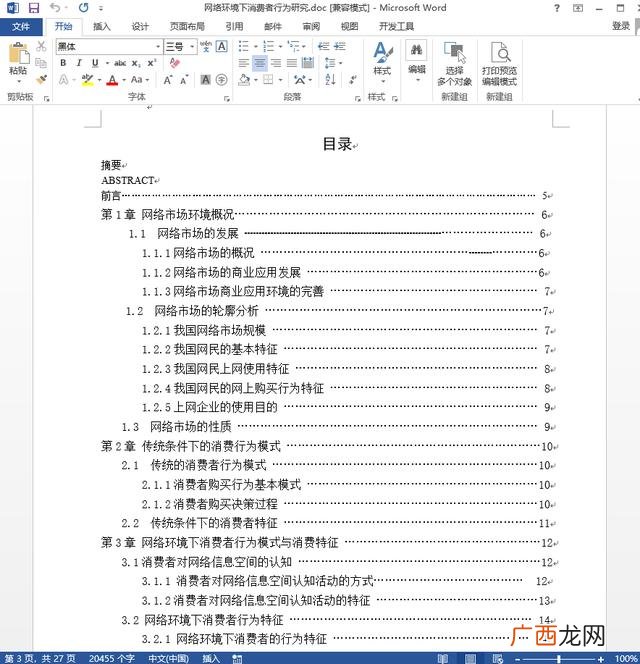Toggle the Insert (插入) mode in status bar

pos(211,658)
